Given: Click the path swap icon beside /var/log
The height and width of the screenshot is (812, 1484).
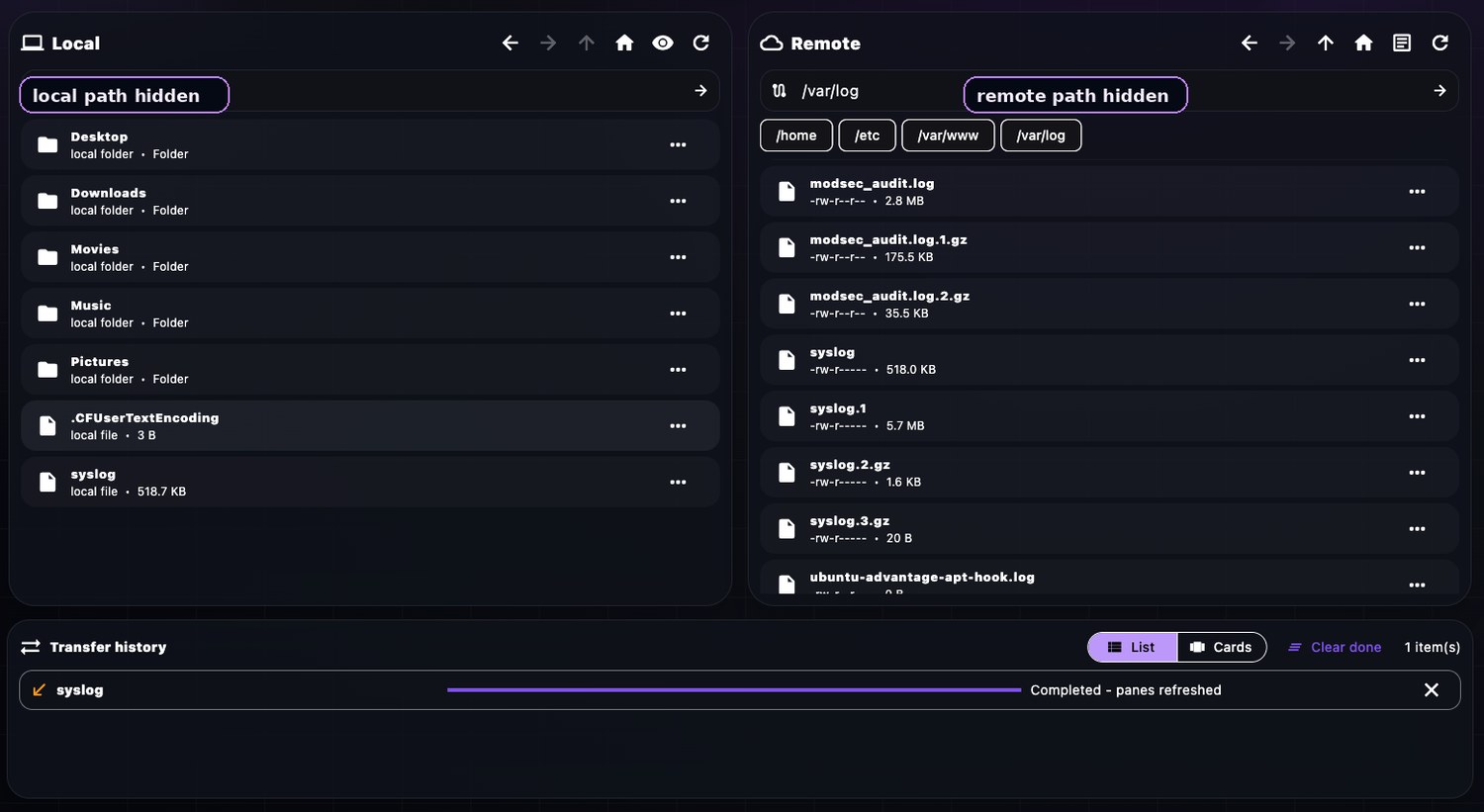Looking at the screenshot, I should point(780,91).
